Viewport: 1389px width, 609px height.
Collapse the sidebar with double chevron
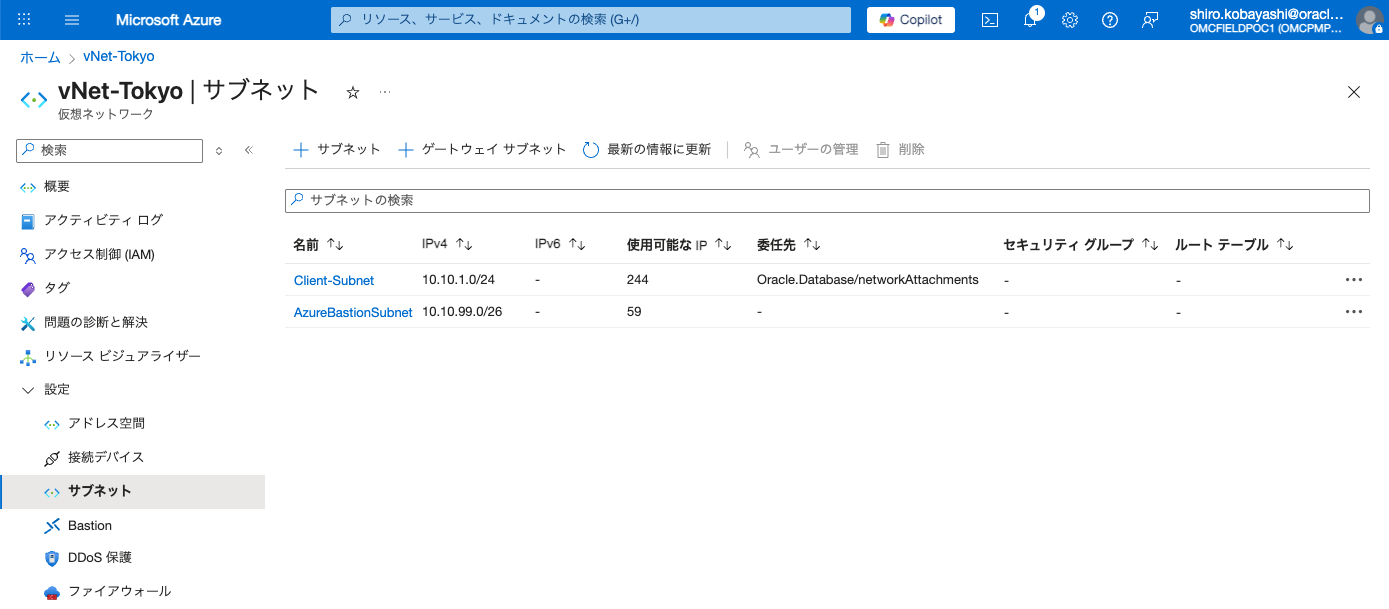pyautogui.click(x=249, y=150)
